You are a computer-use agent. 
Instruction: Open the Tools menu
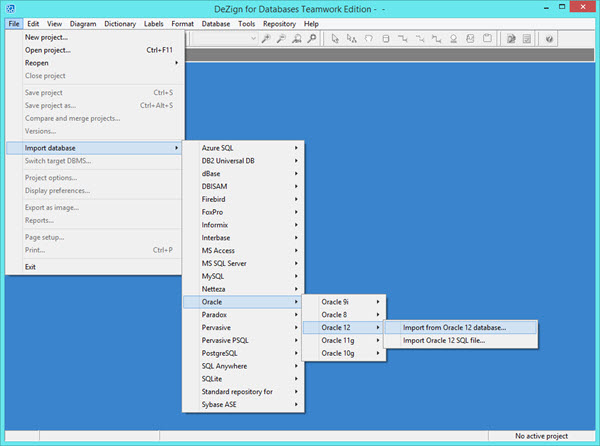point(246,24)
